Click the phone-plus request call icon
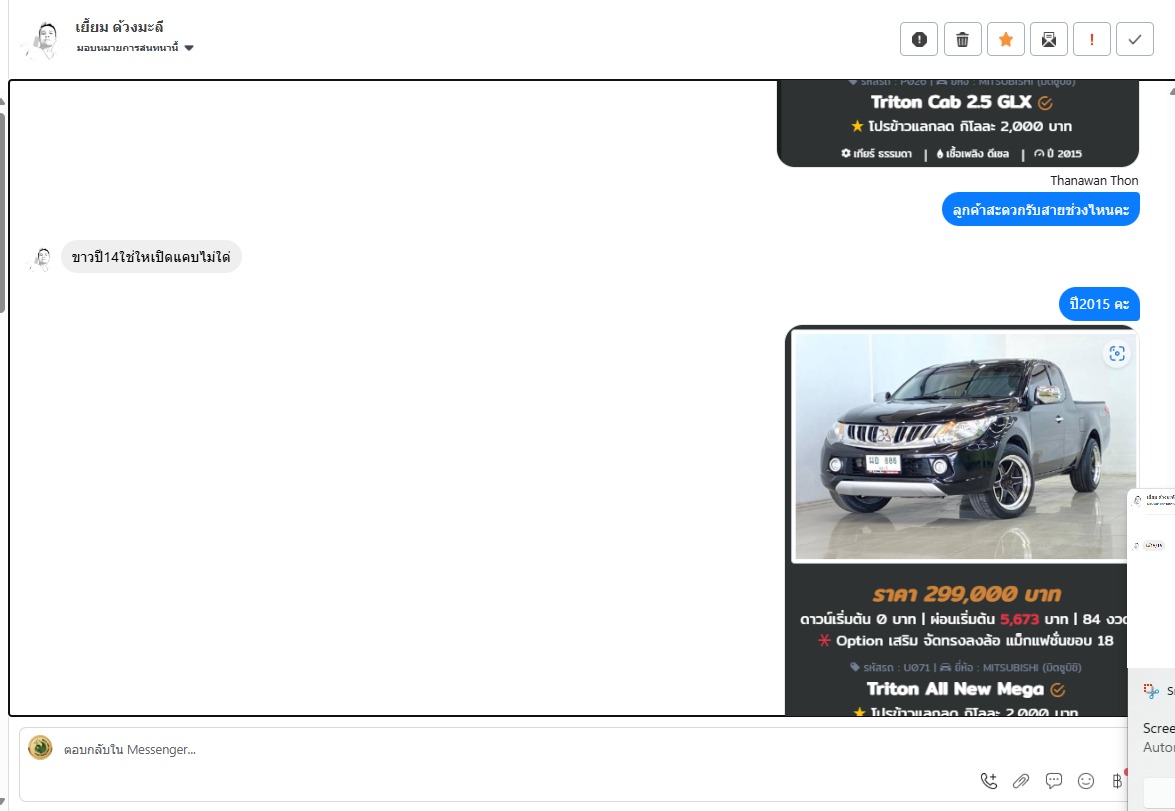Screen dimensions: 1175x811 (x=989, y=781)
